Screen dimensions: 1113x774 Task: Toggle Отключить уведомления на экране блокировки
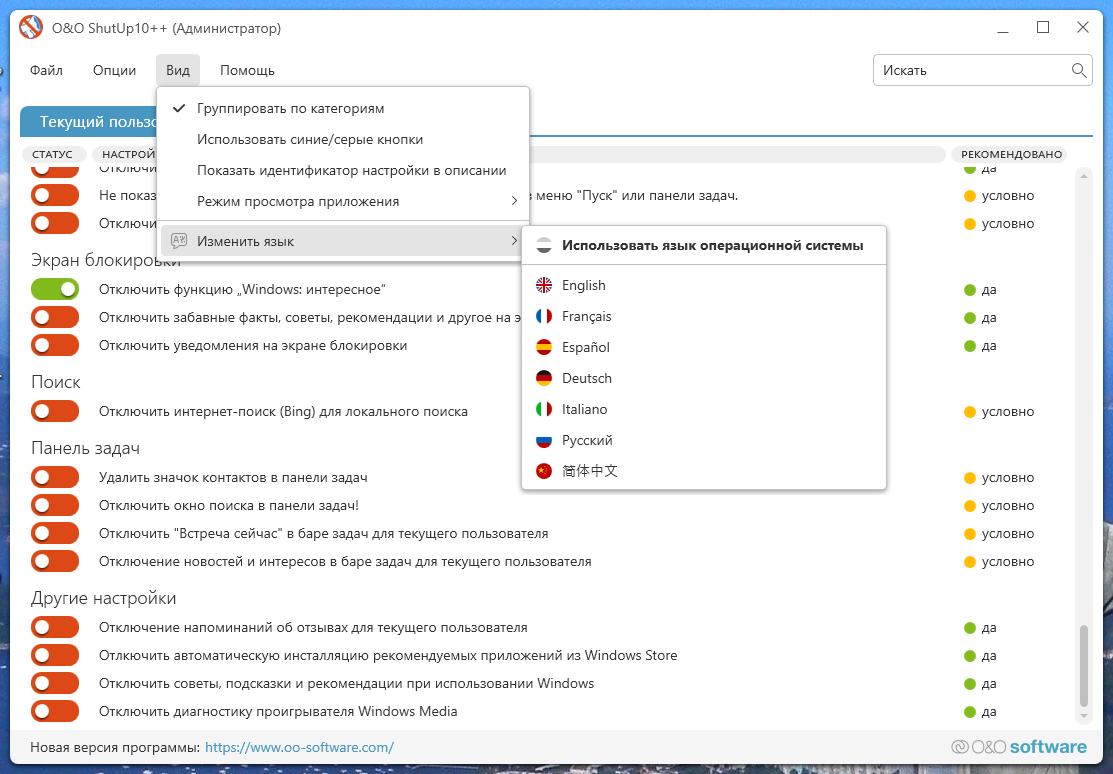(55, 345)
